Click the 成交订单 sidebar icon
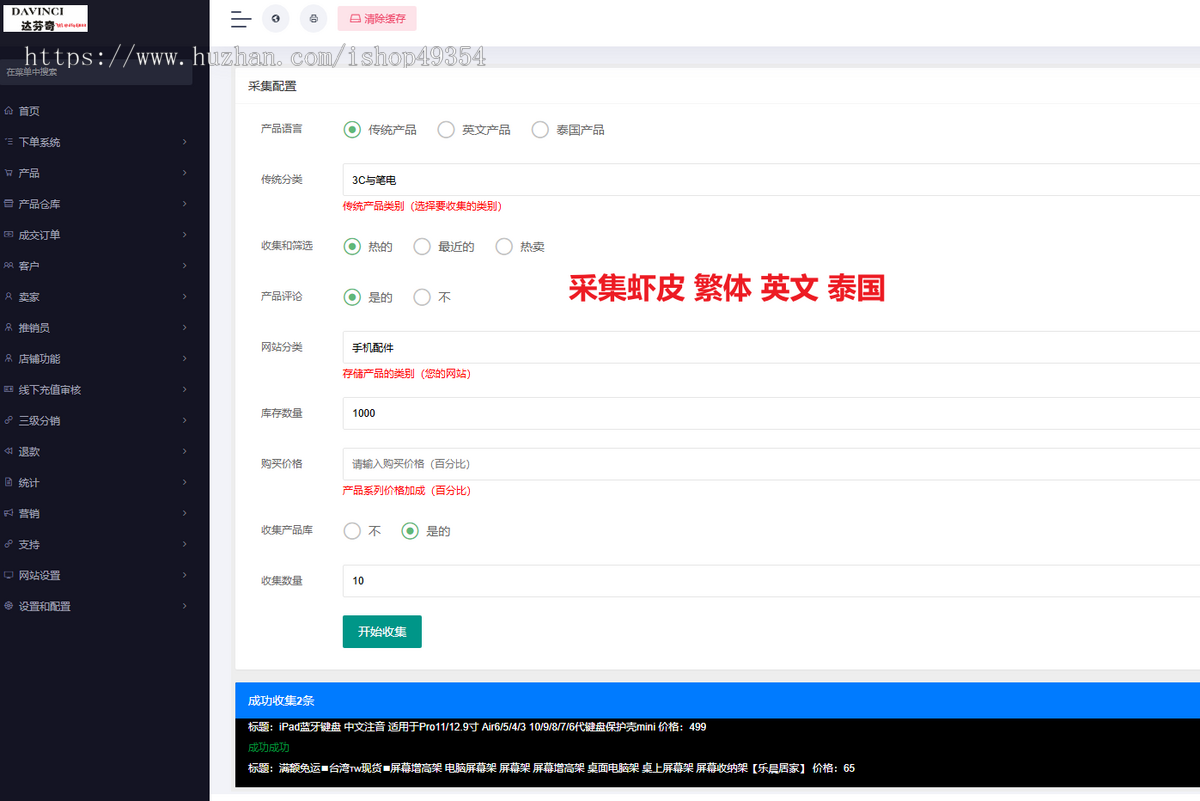Viewport: 1200px width, 801px height. coord(9,235)
